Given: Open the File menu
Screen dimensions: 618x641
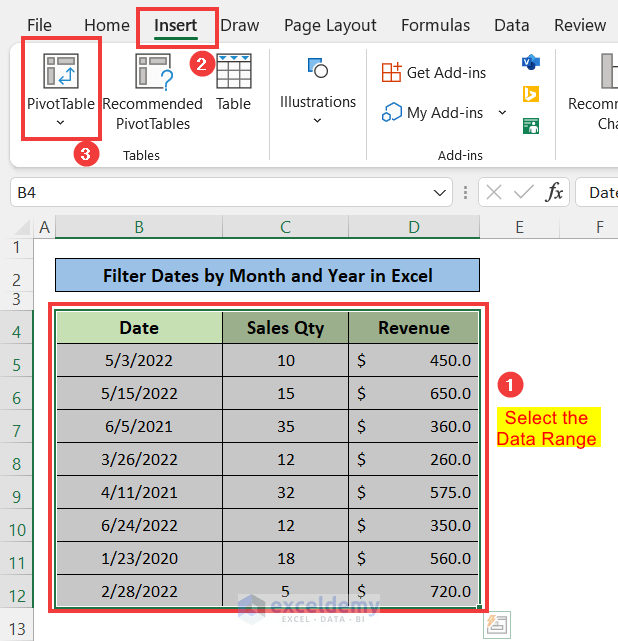Looking at the screenshot, I should 39,25.
